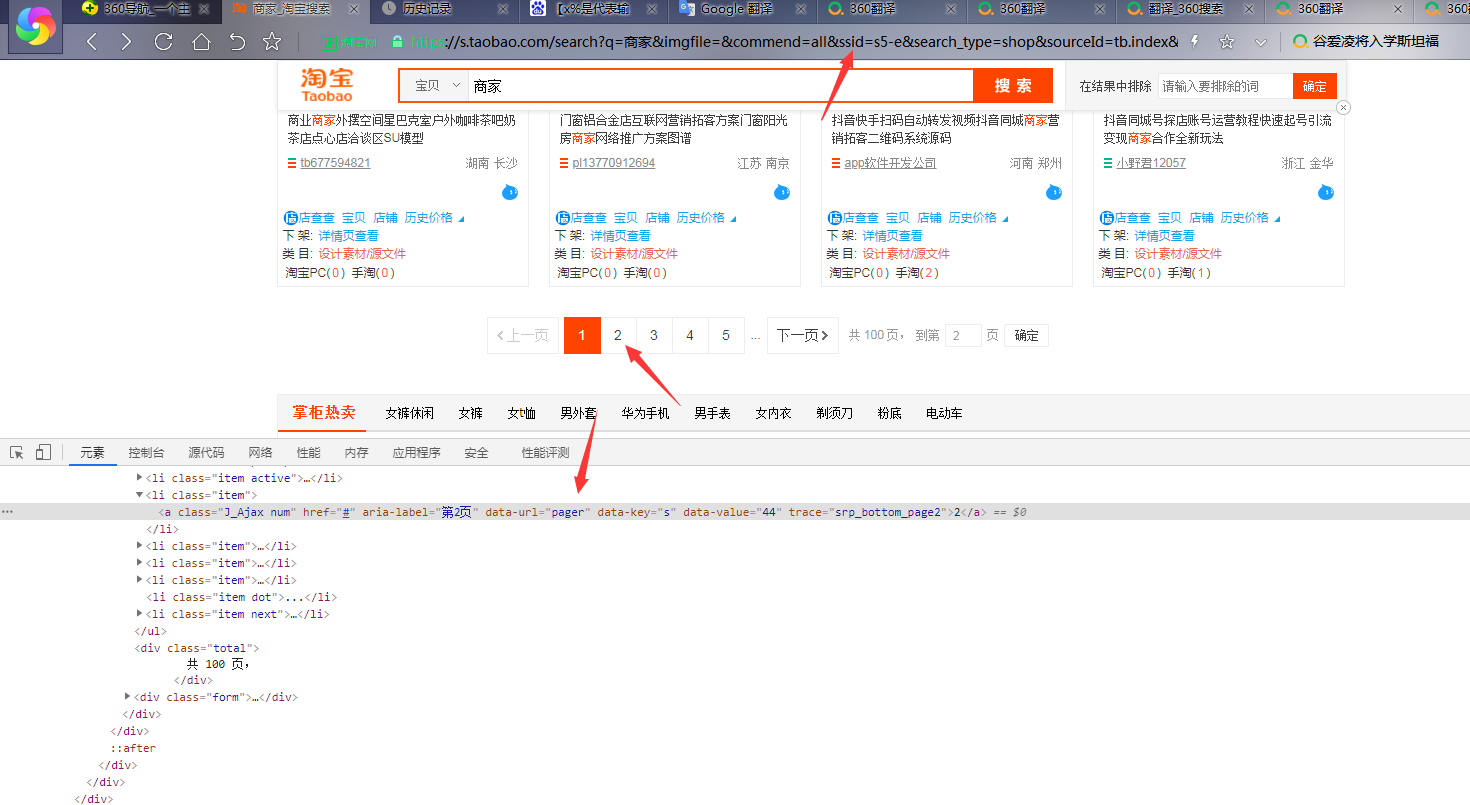Open the 宝贝 search type dropdown
Image resolution: width=1470 pixels, height=805 pixels.
point(436,86)
